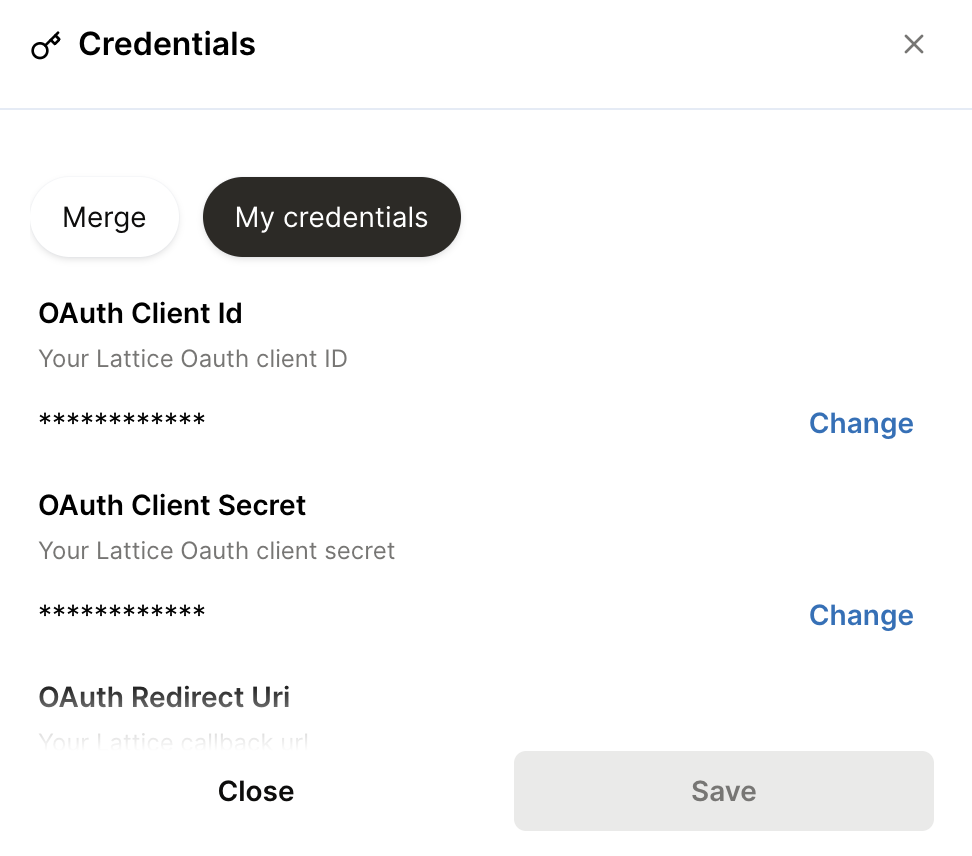Click the faded Lattice callback url text
Screen dimensions: 972x856
coord(173,741)
